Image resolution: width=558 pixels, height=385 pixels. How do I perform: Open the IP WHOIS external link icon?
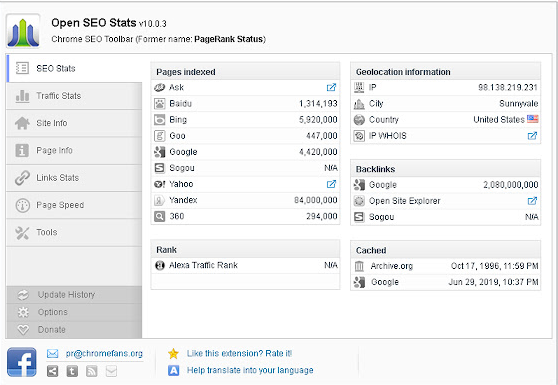532,136
